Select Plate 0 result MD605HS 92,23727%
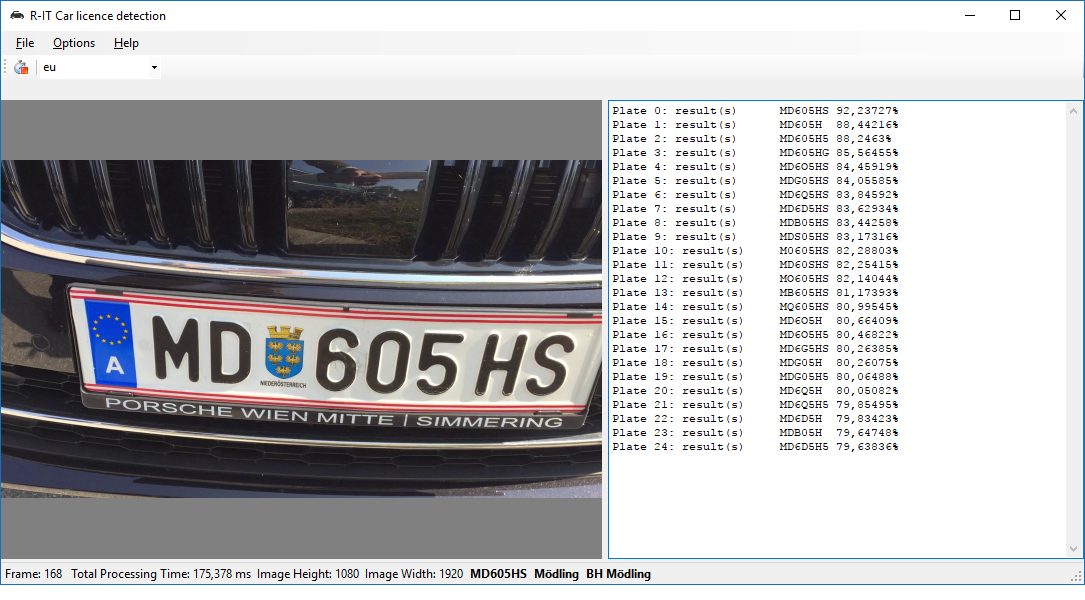1085x600 pixels. click(x=755, y=111)
